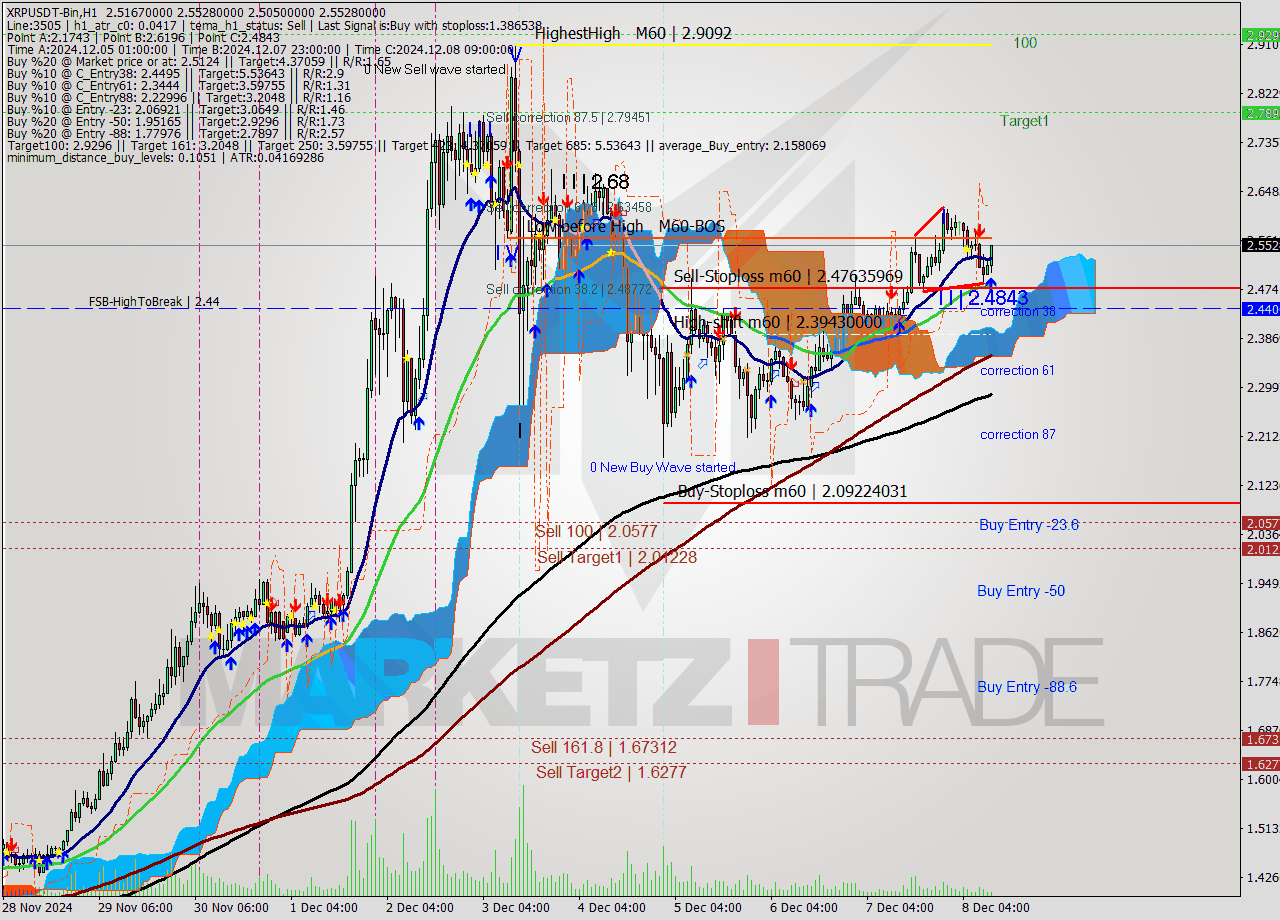Viewport: 1280px width, 920px height.
Task: Click the '5 Dec 04:00' time label
Action: click(x=707, y=907)
